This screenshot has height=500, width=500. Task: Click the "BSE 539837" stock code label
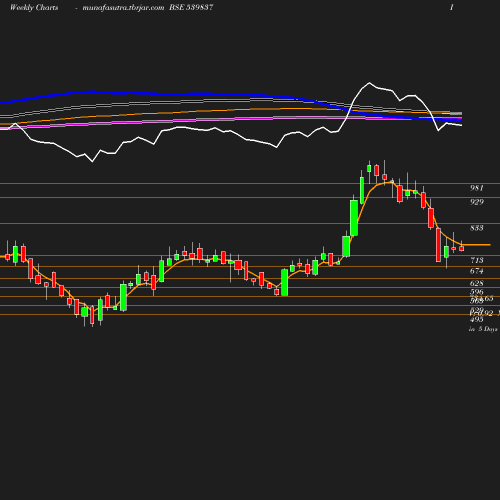click(191, 7)
